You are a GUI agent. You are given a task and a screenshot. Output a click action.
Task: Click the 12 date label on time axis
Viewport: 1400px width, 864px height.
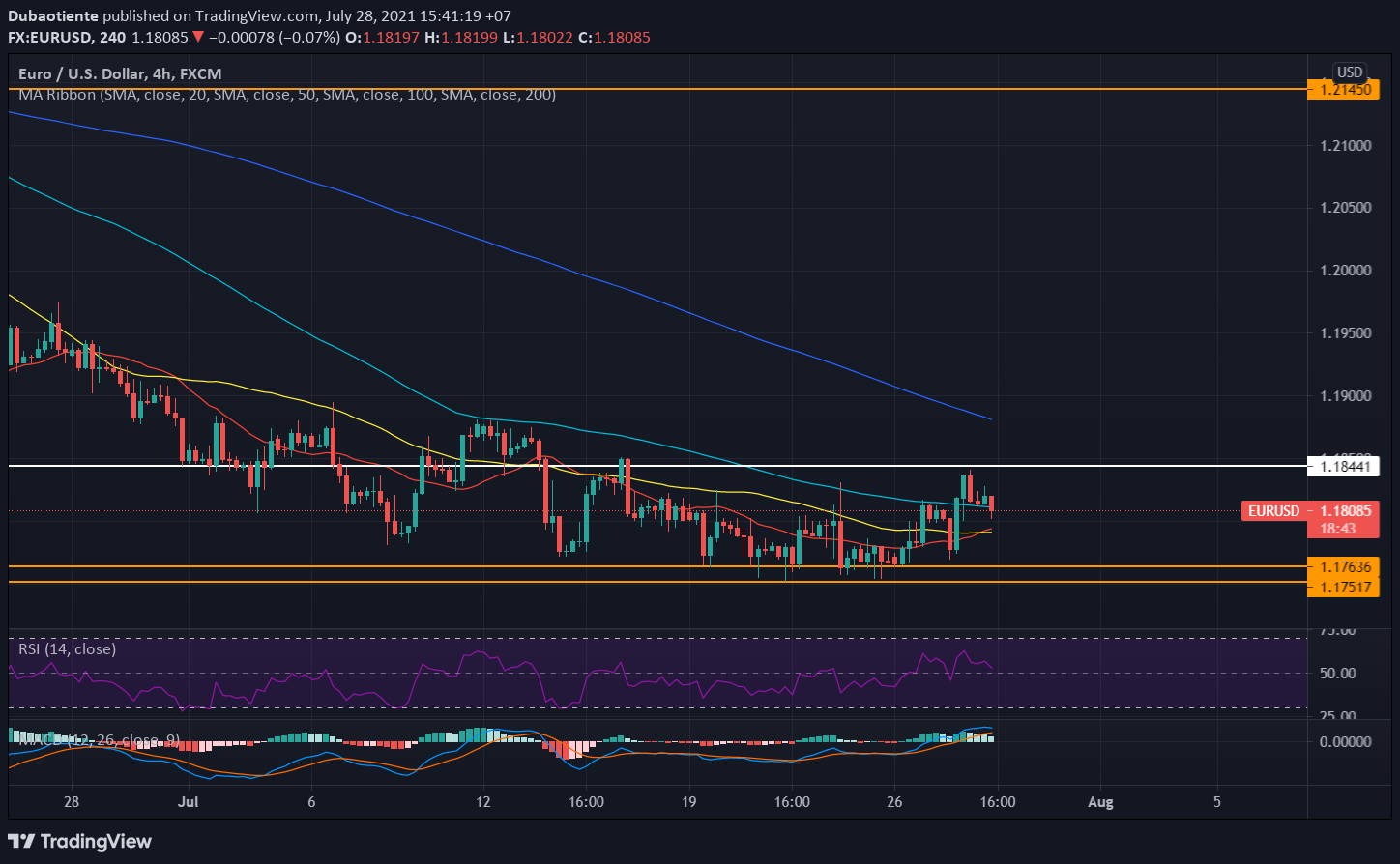[484, 802]
